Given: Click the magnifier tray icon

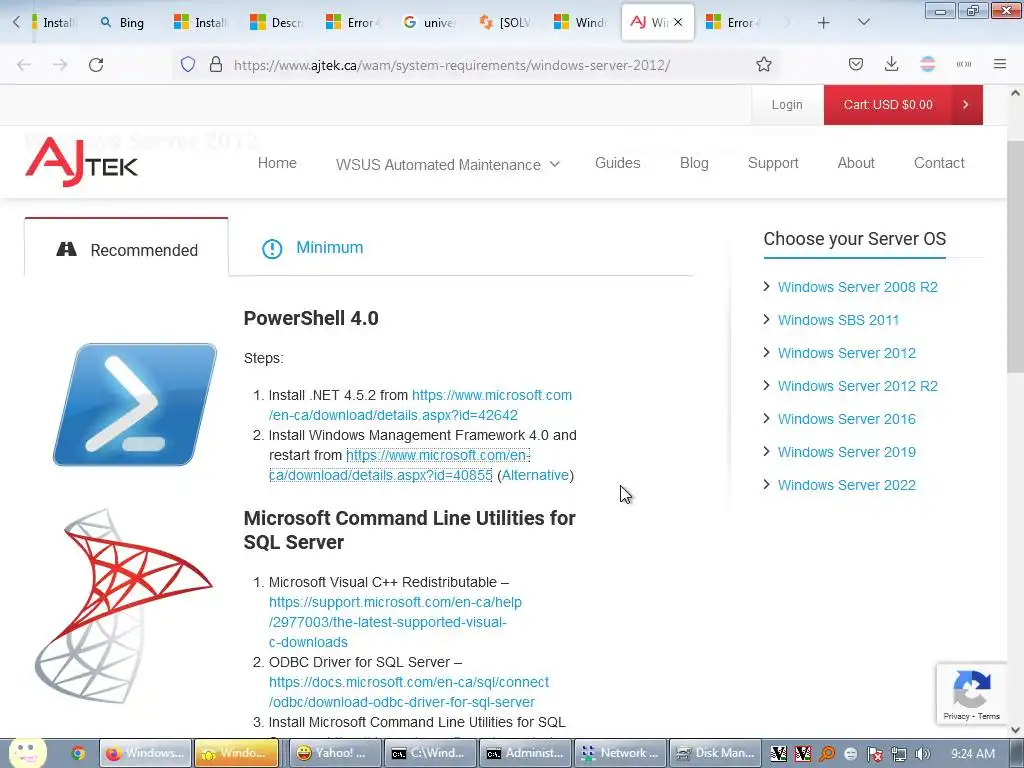Looking at the screenshot, I should coord(827,754).
